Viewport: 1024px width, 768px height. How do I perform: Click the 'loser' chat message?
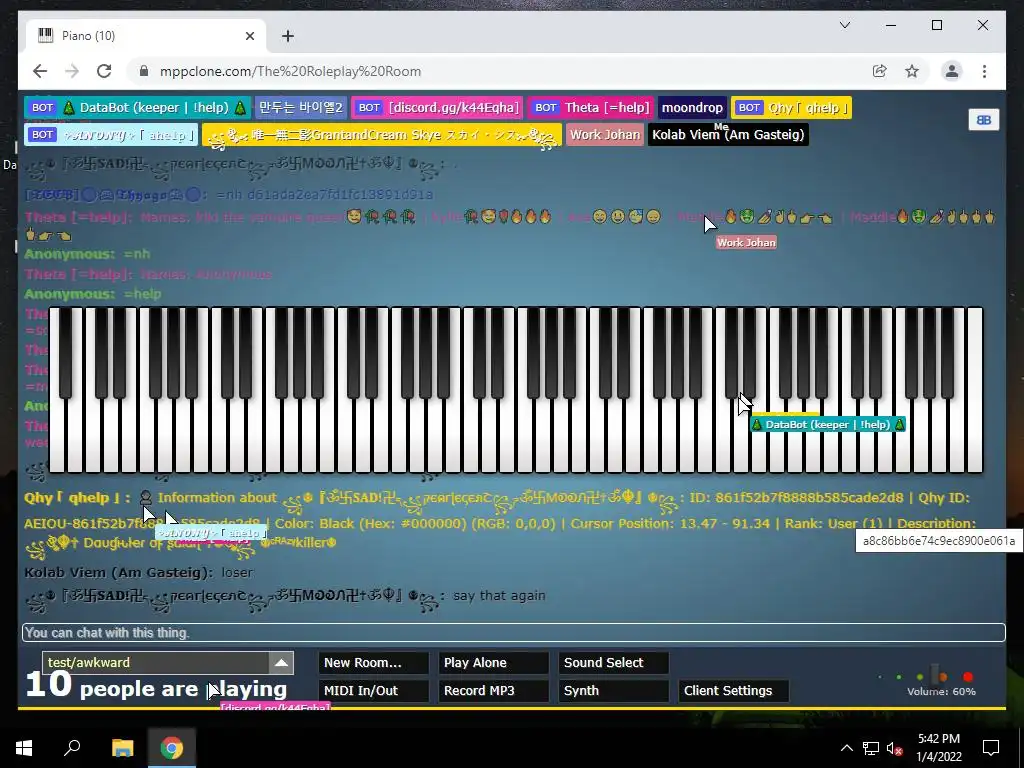(x=236, y=572)
